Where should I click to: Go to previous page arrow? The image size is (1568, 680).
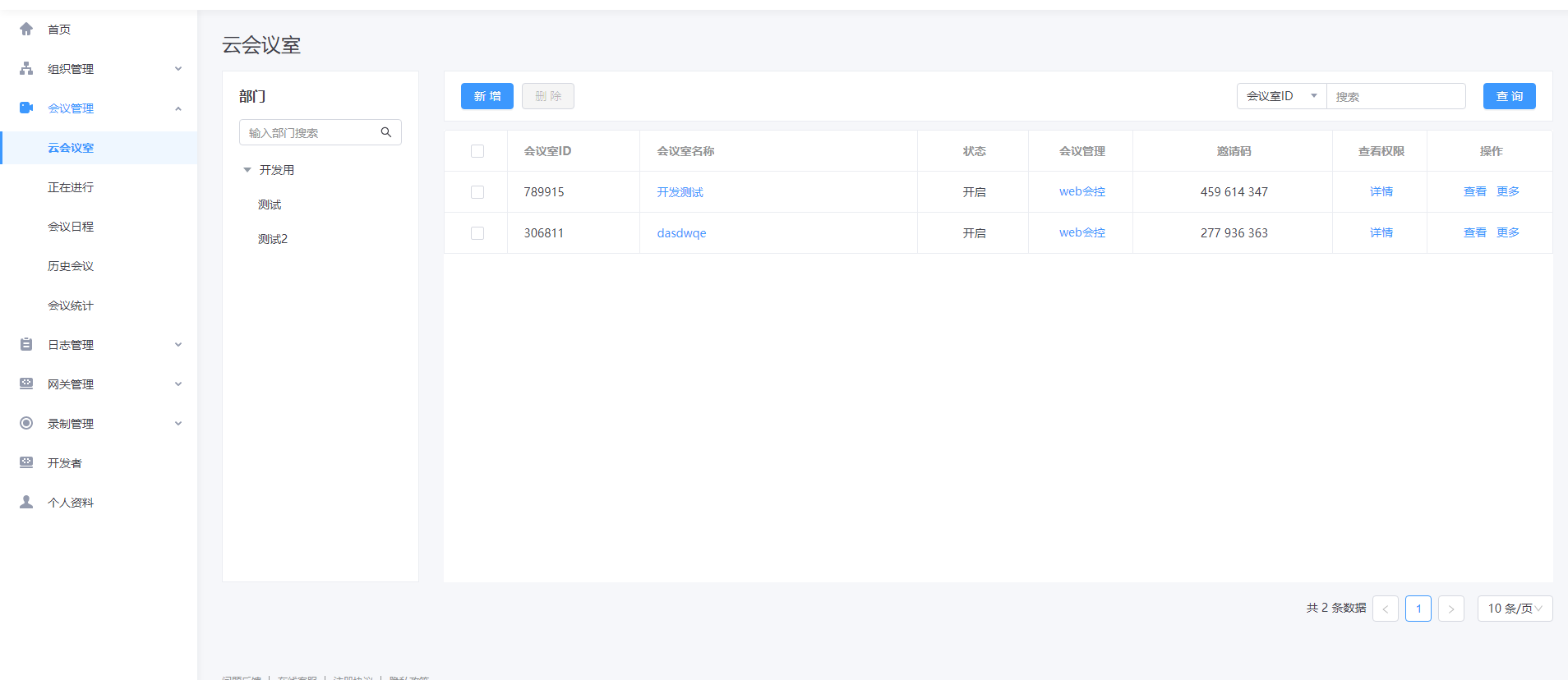click(x=1386, y=609)
